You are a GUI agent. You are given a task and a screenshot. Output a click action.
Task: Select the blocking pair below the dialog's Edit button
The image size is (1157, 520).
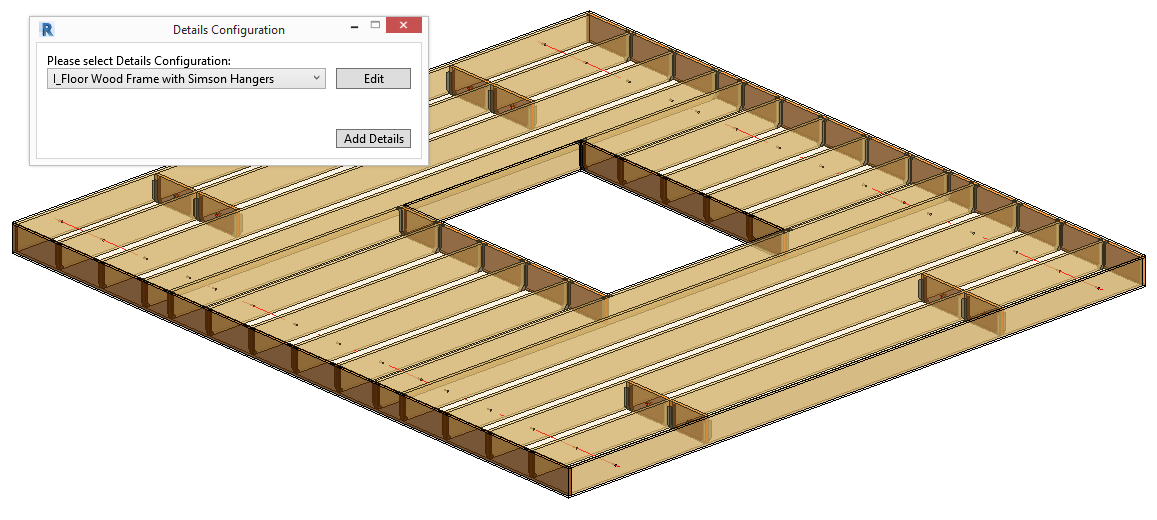[x=491, y=96]
